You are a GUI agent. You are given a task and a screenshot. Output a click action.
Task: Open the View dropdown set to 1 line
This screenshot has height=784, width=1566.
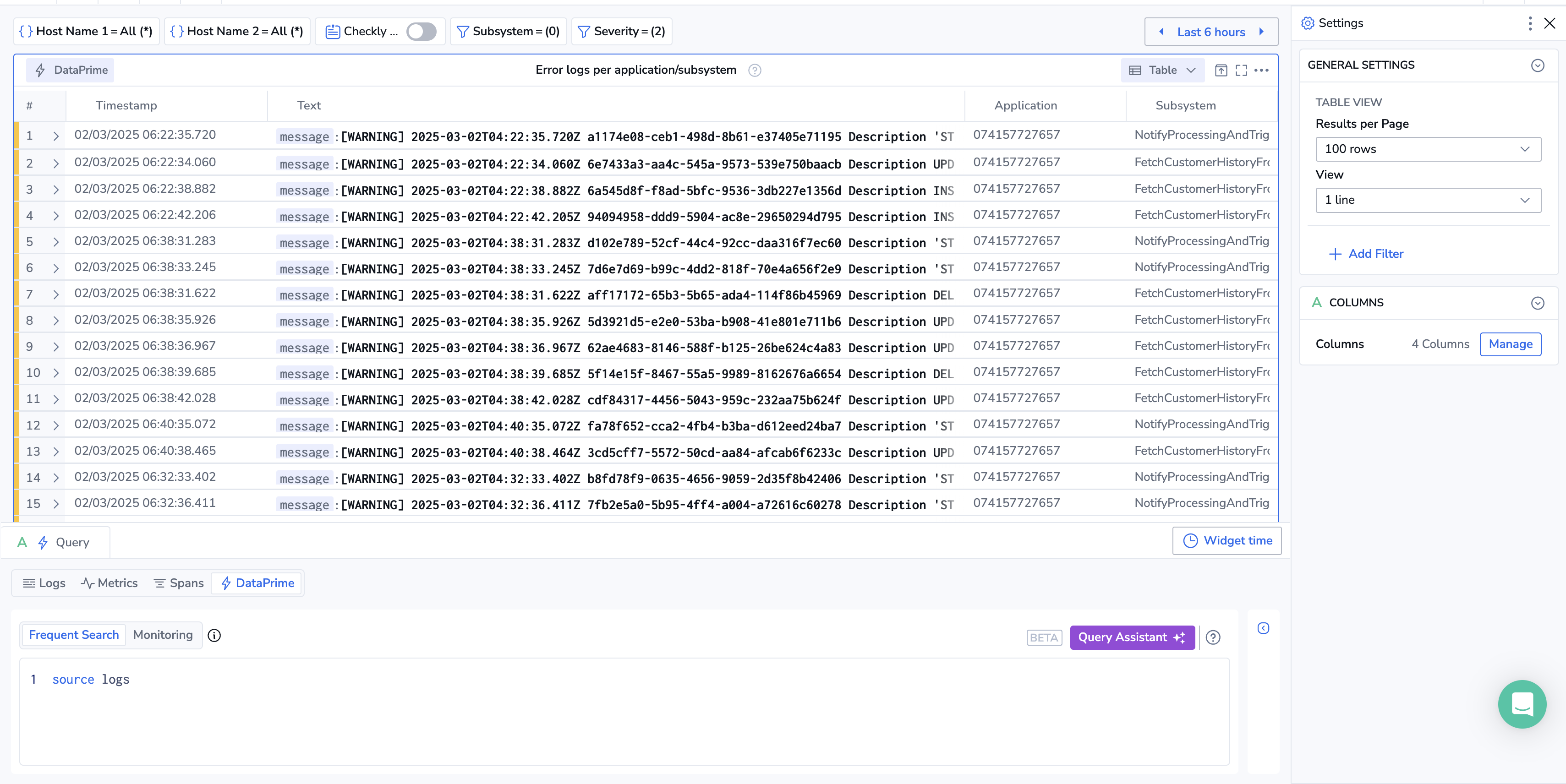[1428, 200]
